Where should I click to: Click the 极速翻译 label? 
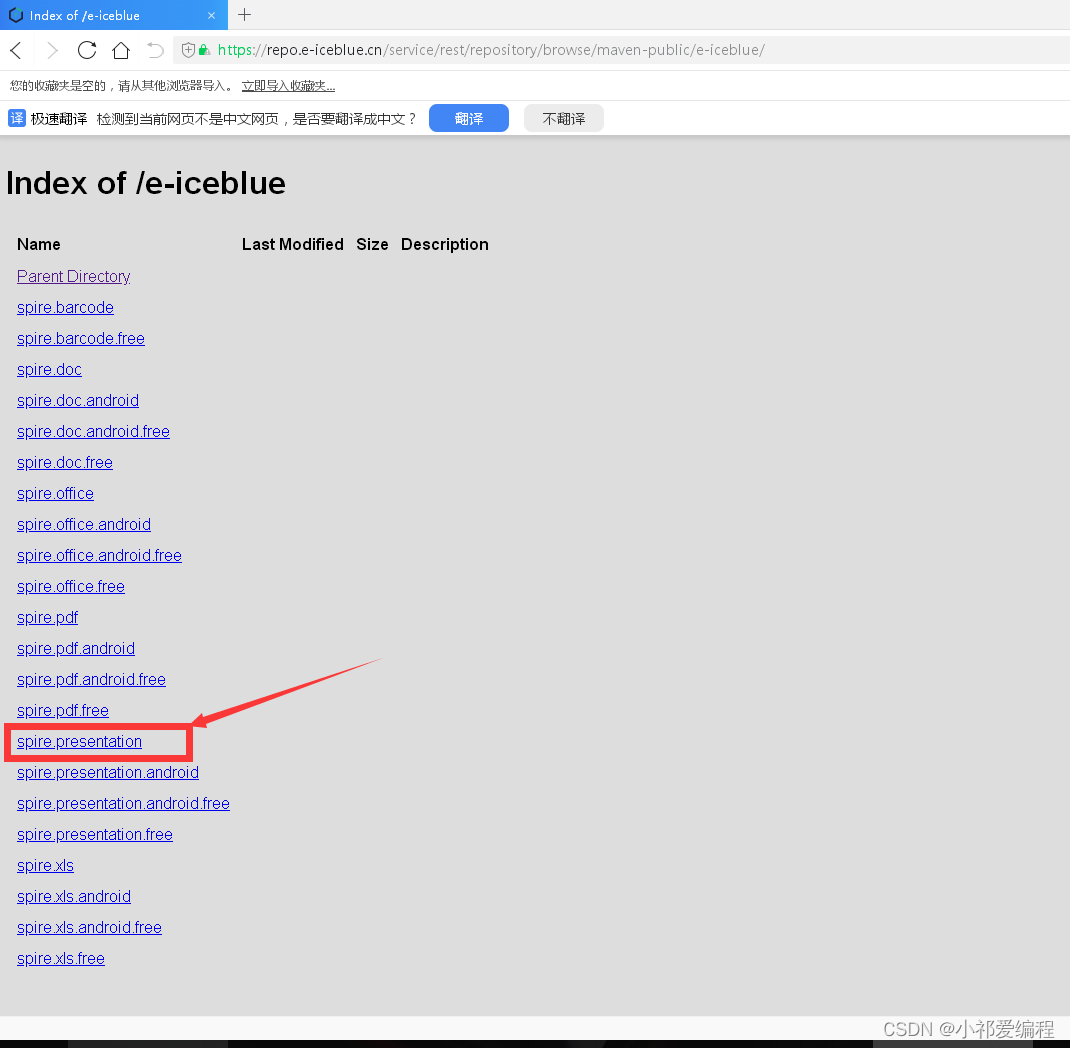click(x=59, y=119)
